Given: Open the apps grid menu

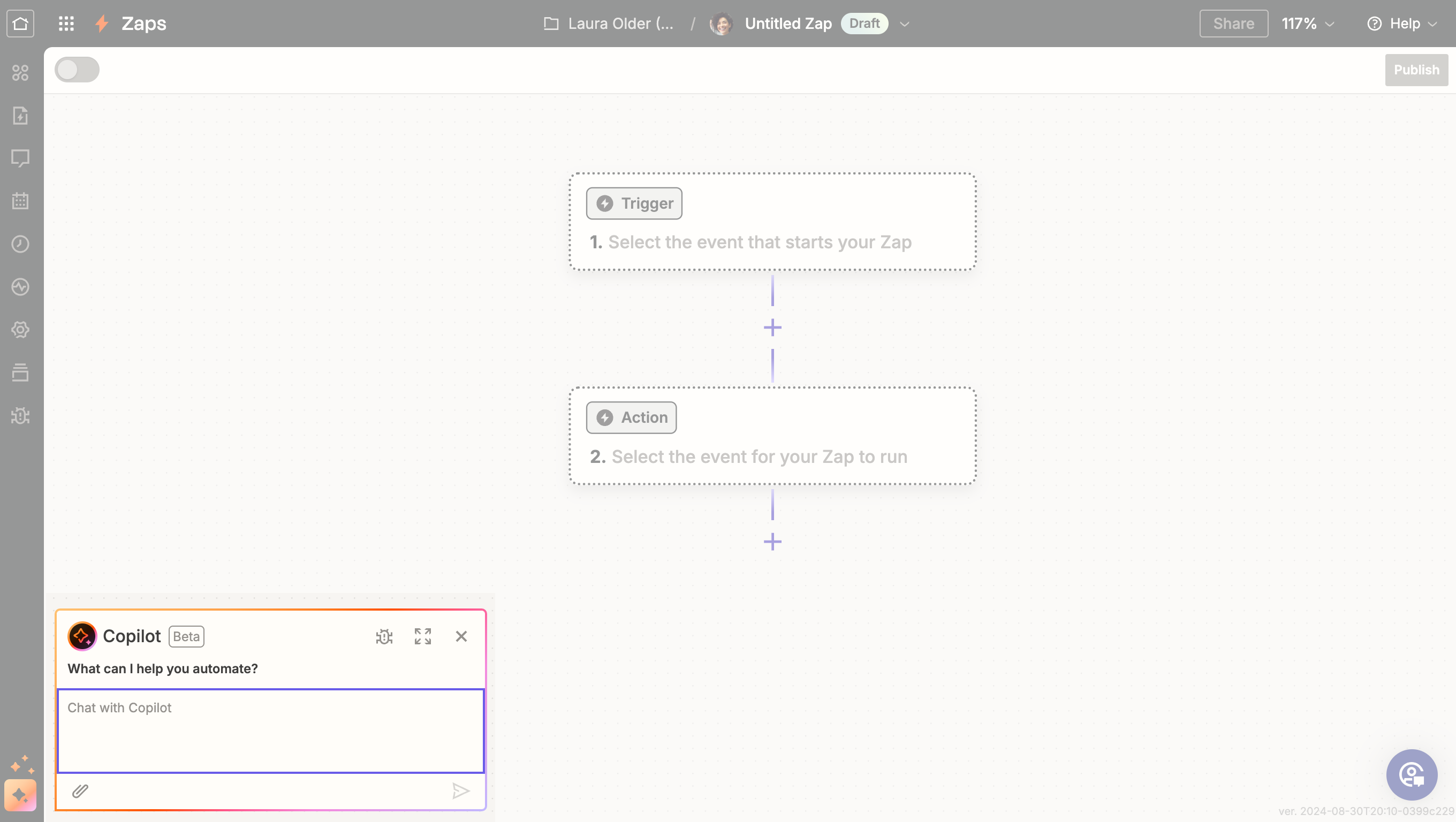Looking at the screenshot, I should click(x=66, y=23).
